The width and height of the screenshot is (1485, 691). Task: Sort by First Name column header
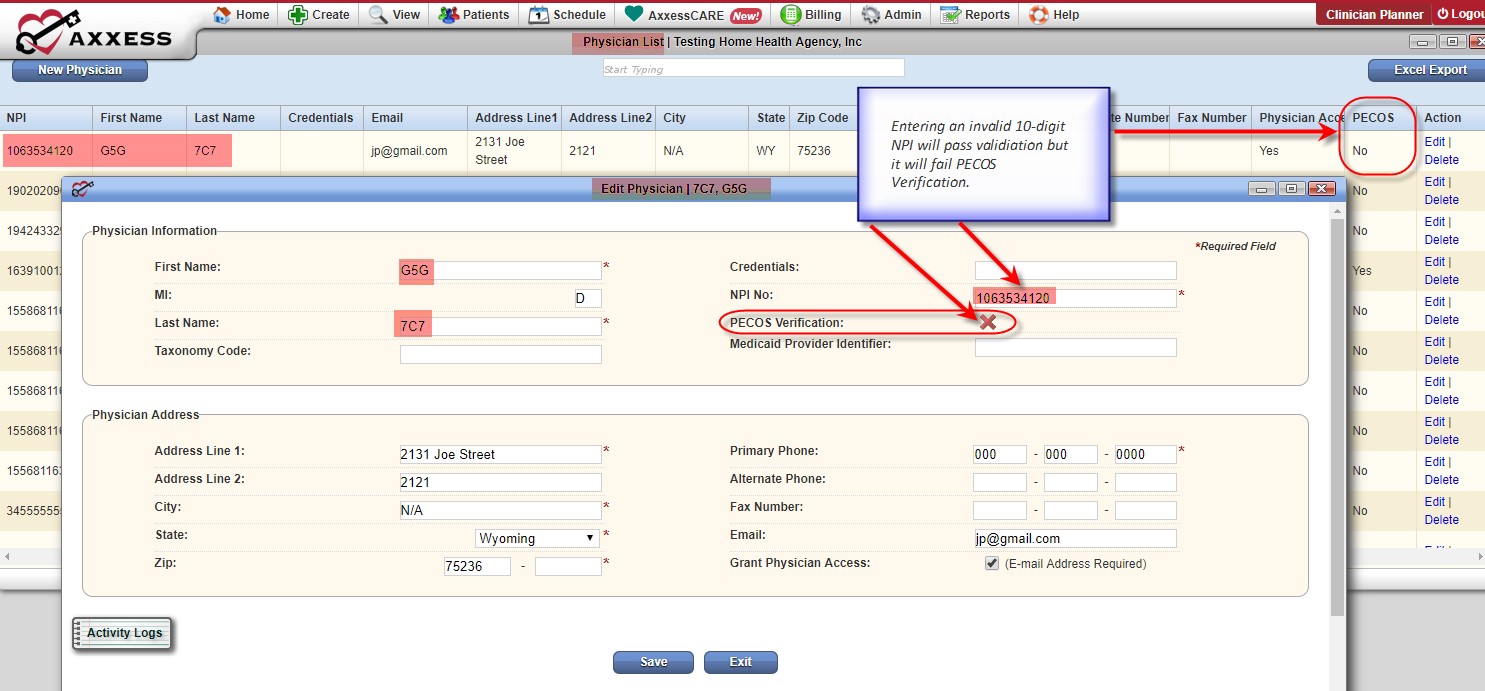(140, 118)
